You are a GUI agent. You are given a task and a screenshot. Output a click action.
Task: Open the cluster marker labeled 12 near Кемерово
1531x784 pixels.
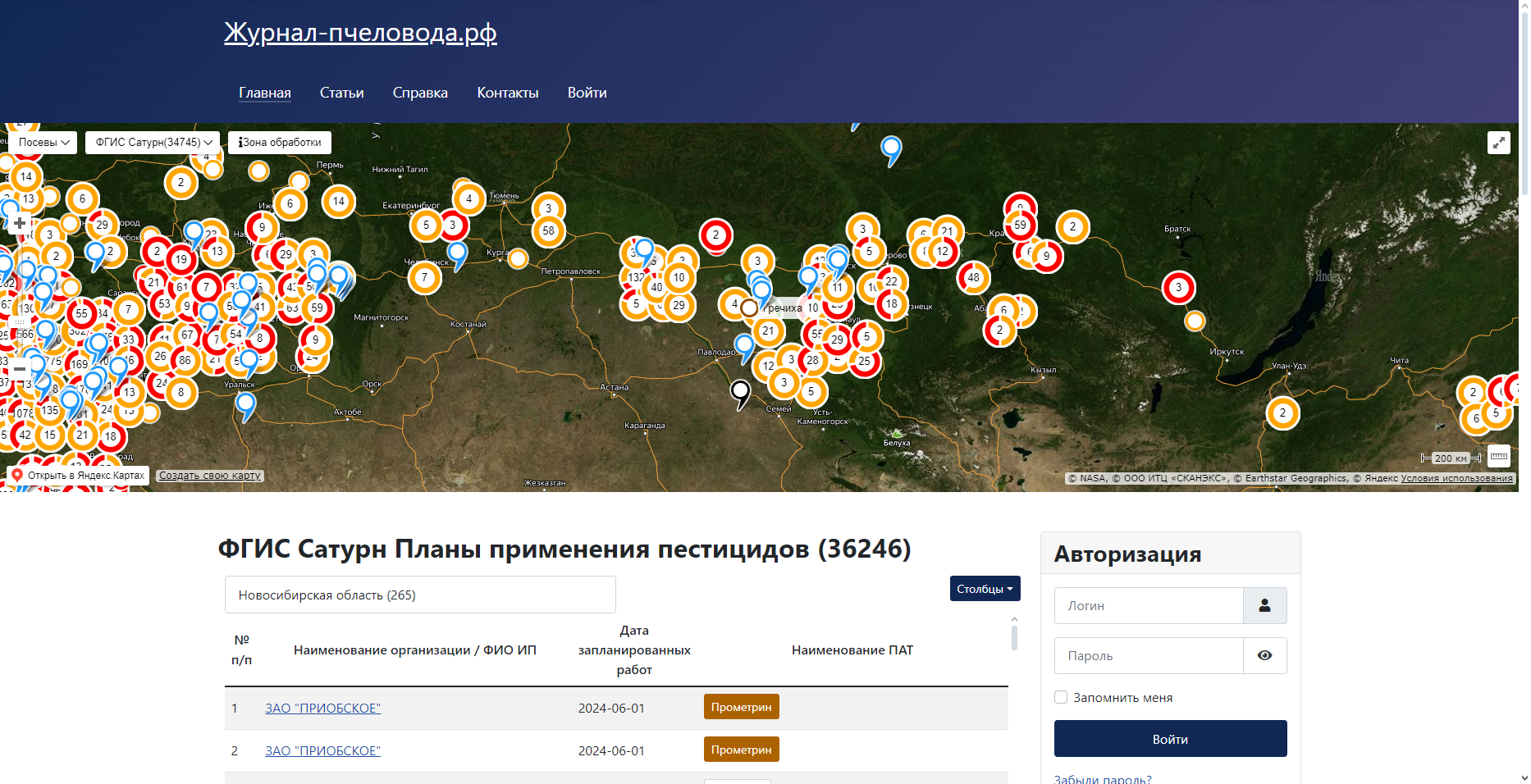pos(944,251)
